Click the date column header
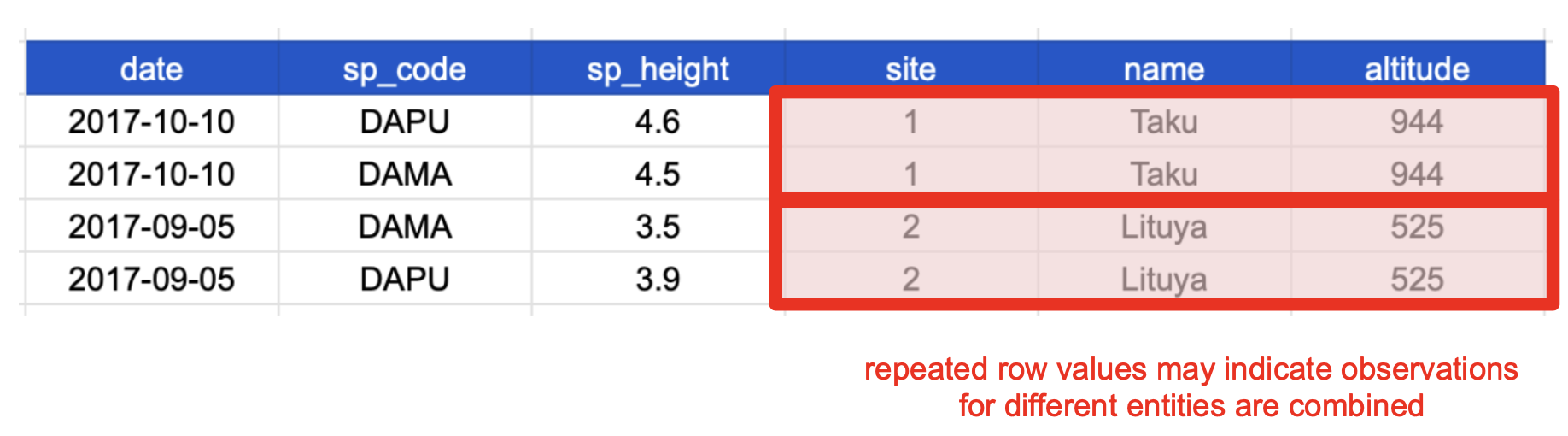The width and height of the screenshot is (1568, 436). pyautogui.click(x=151, y=69)
